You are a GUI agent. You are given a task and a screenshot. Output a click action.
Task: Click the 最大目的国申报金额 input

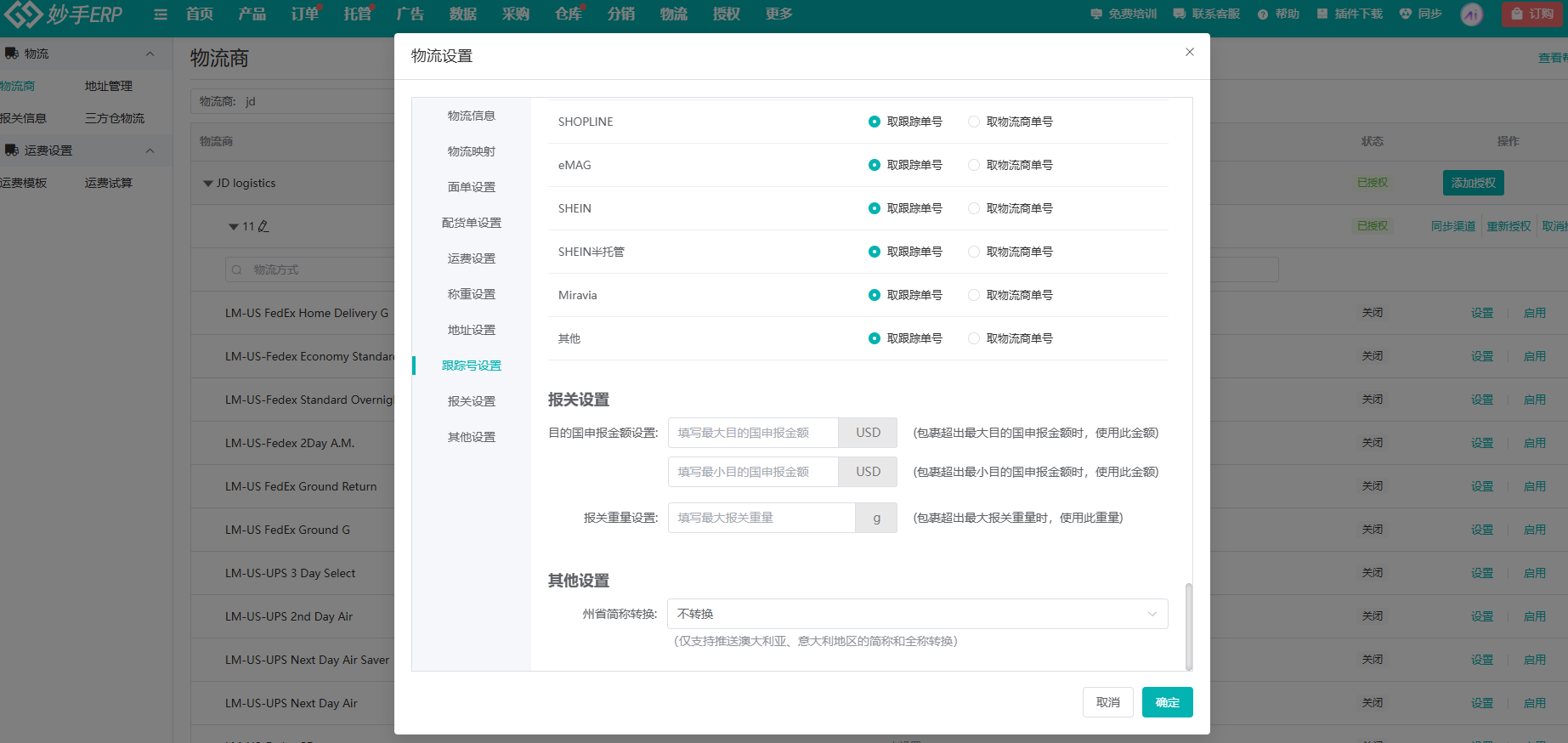[753, 433]
